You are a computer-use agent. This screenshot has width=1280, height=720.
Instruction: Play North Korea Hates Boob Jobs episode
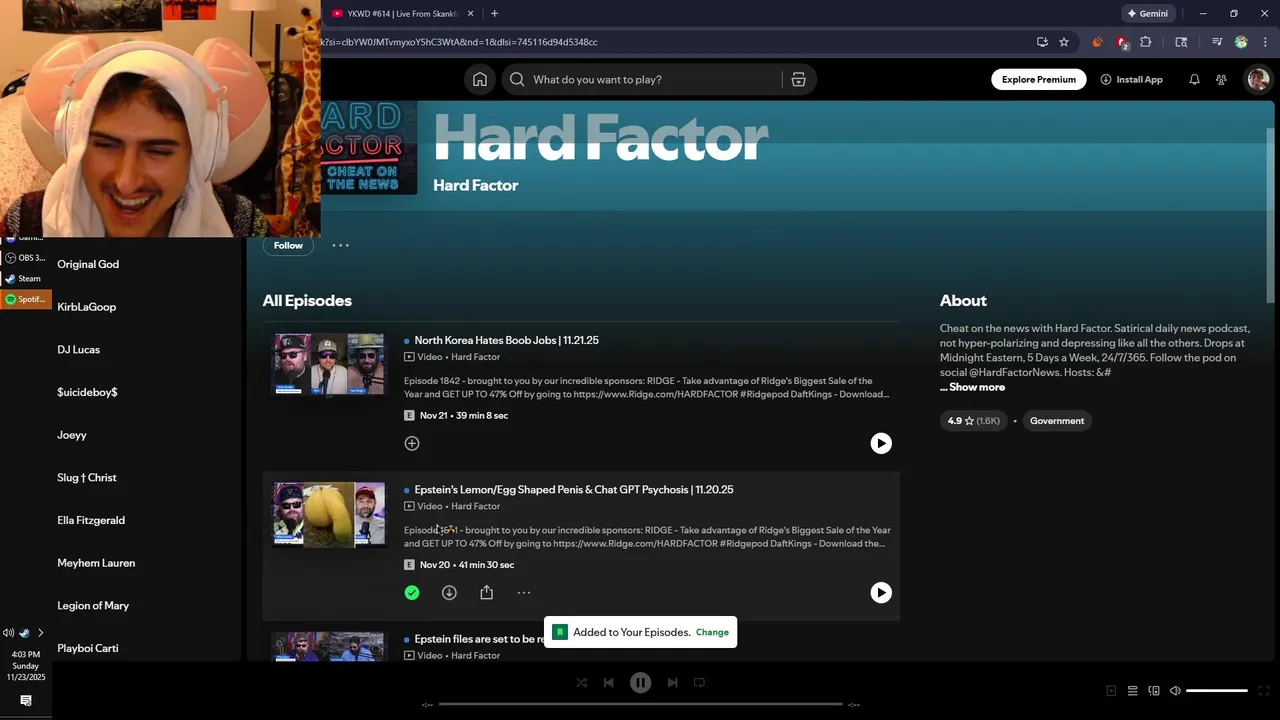click(x=881, y=443)
